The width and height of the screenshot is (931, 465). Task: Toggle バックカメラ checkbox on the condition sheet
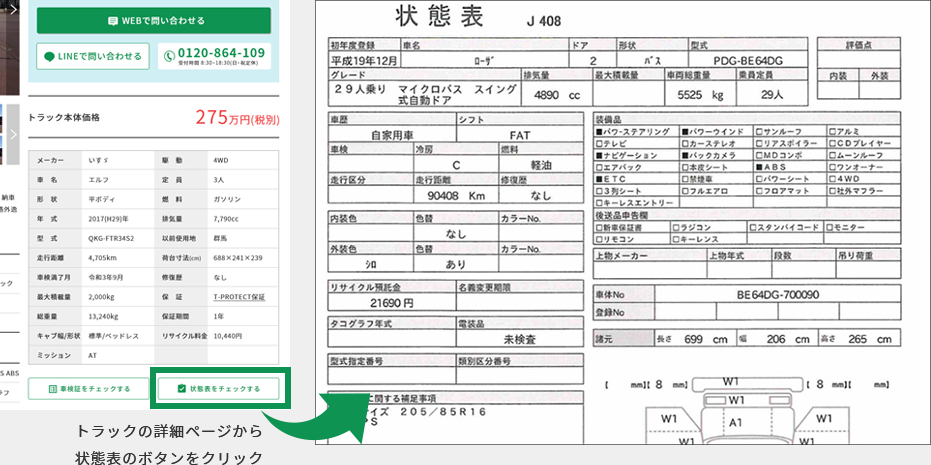click(685, 156)
